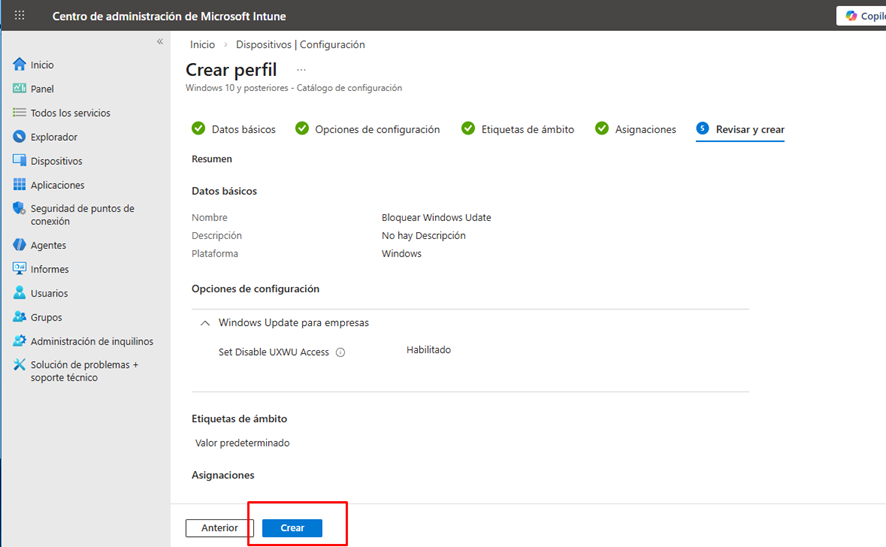Collapse the Windows Update para empresas section

(x=205, y=323)
